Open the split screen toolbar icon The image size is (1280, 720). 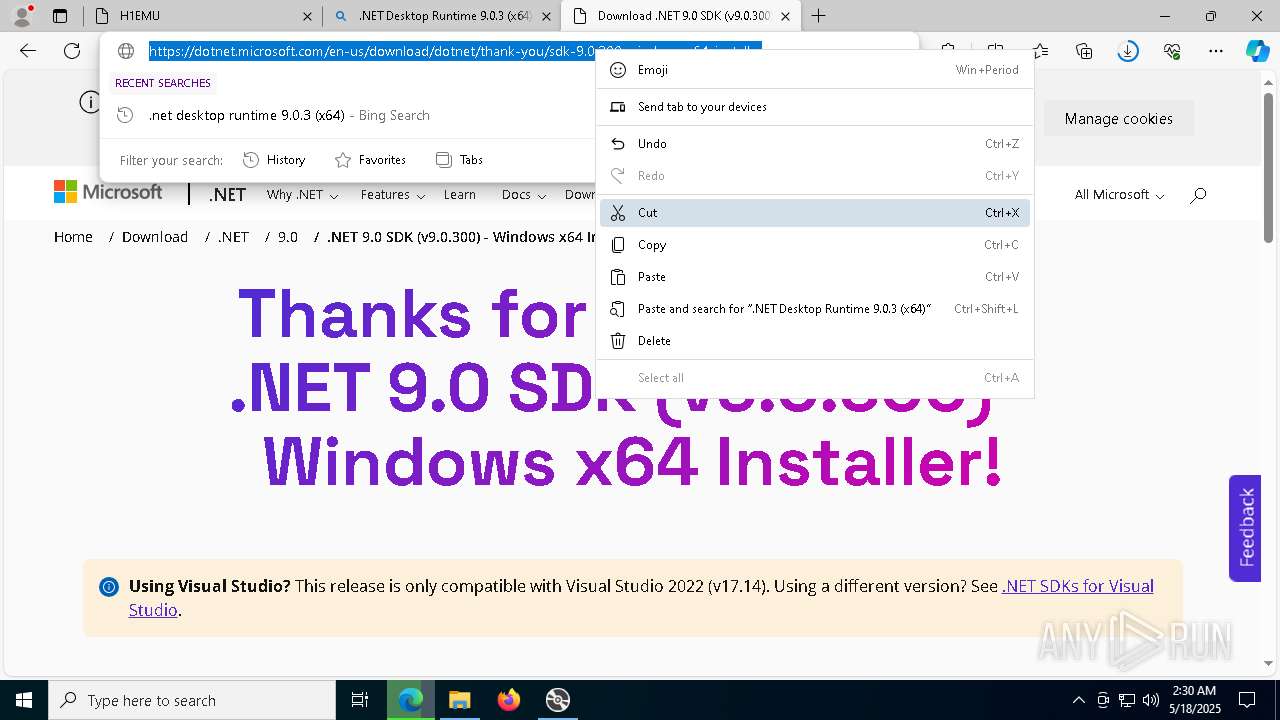click(x=996, y=51)
